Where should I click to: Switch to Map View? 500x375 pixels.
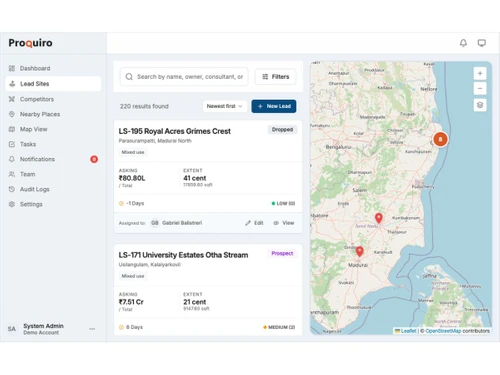tap(34, 129)
